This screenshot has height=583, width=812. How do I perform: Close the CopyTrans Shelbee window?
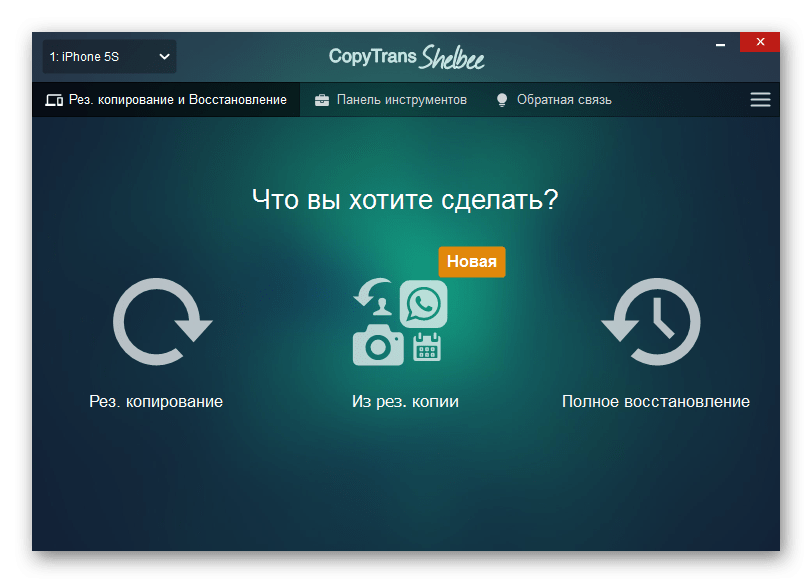coord(759,42)
